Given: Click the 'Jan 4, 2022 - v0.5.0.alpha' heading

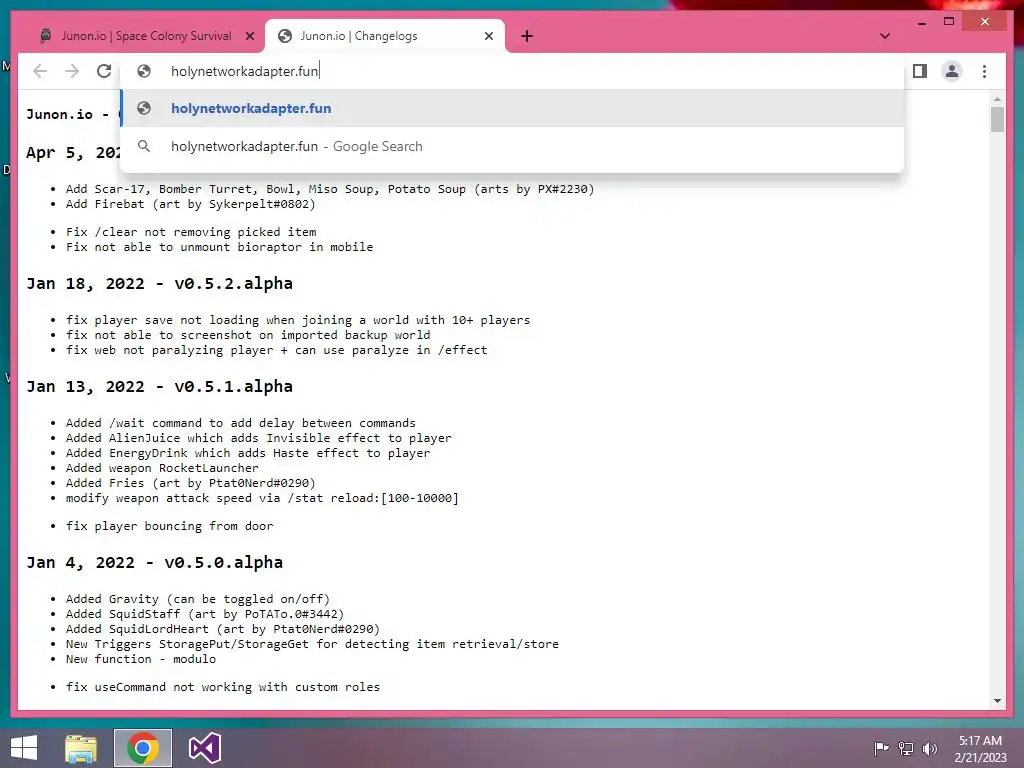Looking at the screenshot, I should pyautogui.click(x=155, y=562).
